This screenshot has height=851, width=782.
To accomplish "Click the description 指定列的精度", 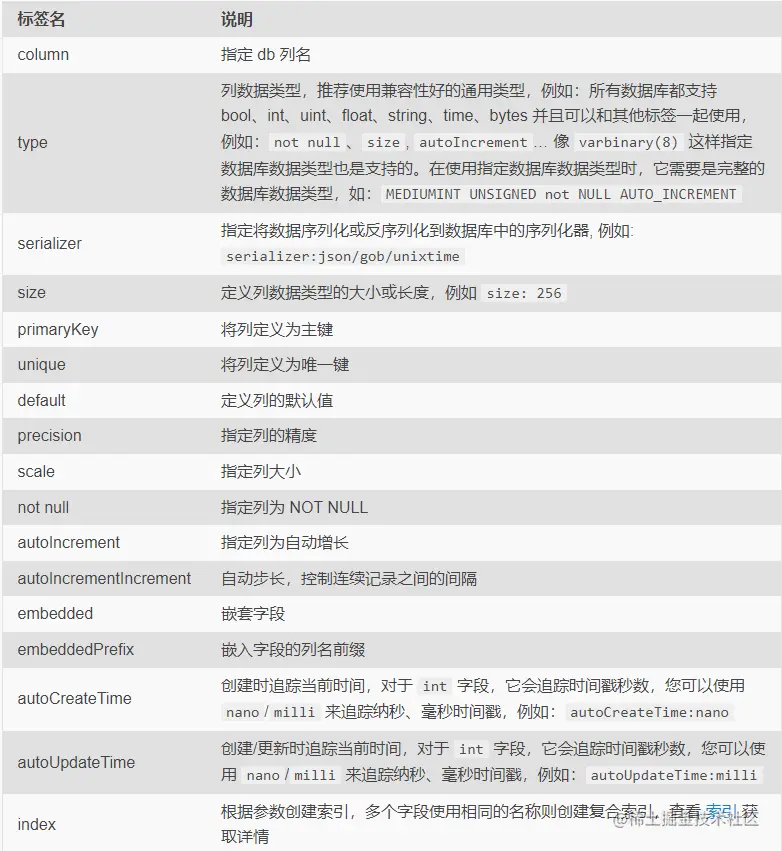I will coord(269,435).
